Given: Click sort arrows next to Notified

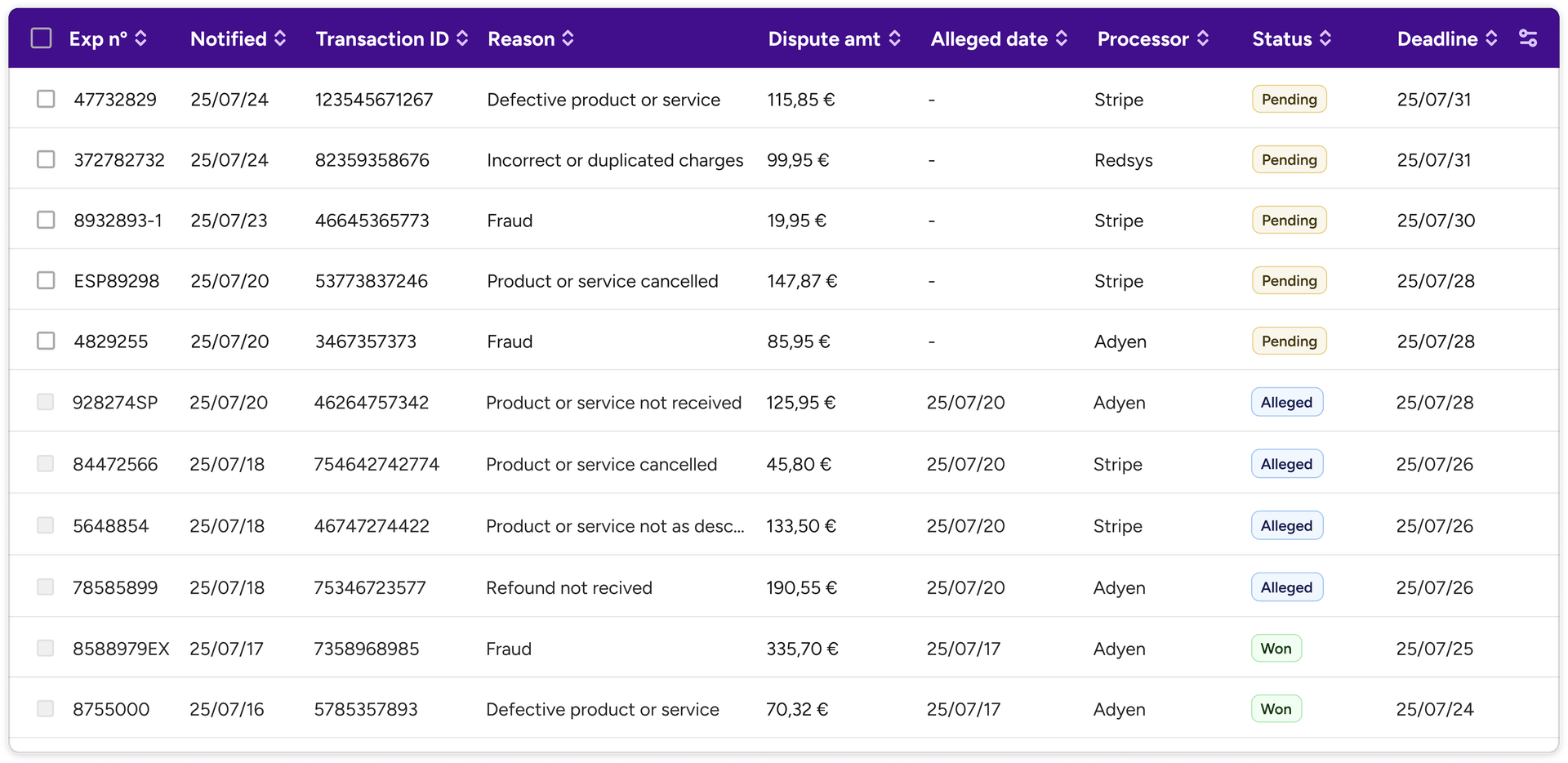Looking at the screenshot, I should [280, 38].
